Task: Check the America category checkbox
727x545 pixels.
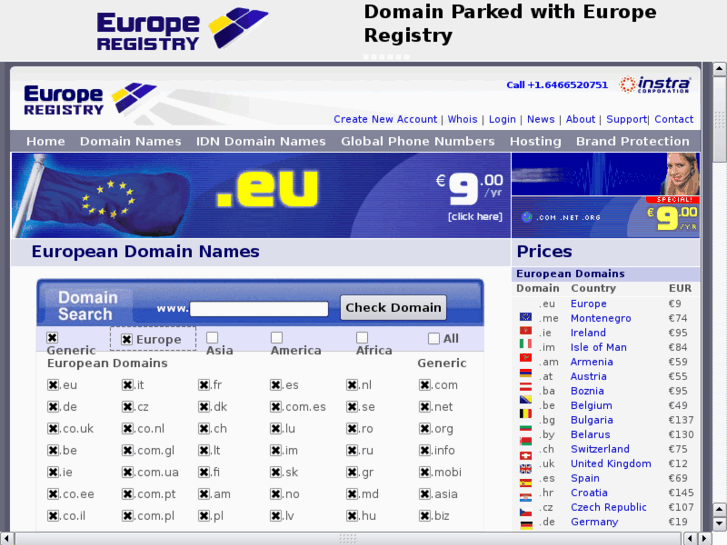Action: point(277,338)
